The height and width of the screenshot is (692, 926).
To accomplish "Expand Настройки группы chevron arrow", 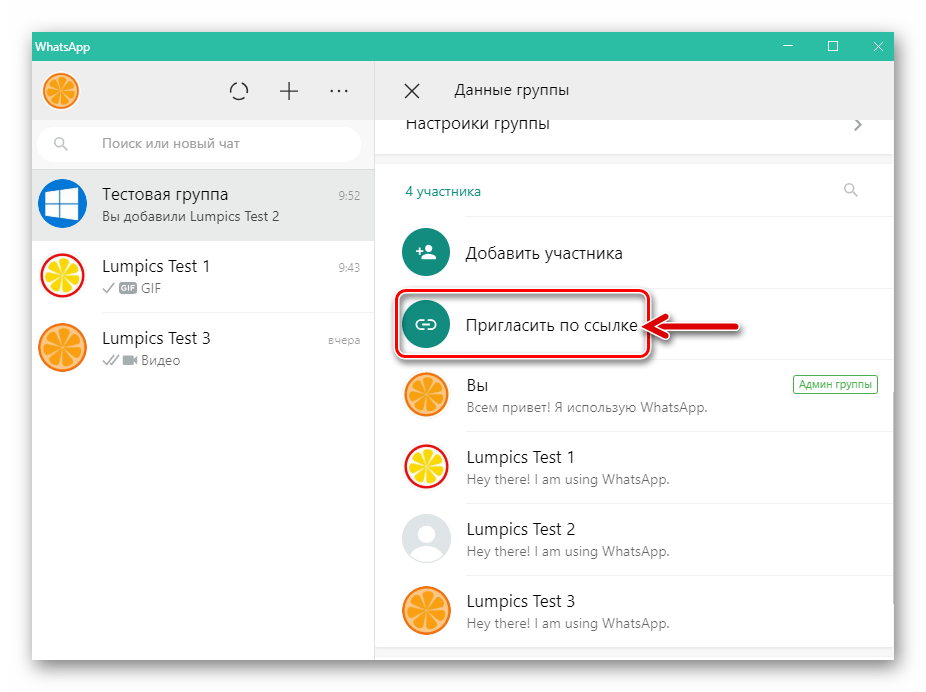I will (857, 125).
